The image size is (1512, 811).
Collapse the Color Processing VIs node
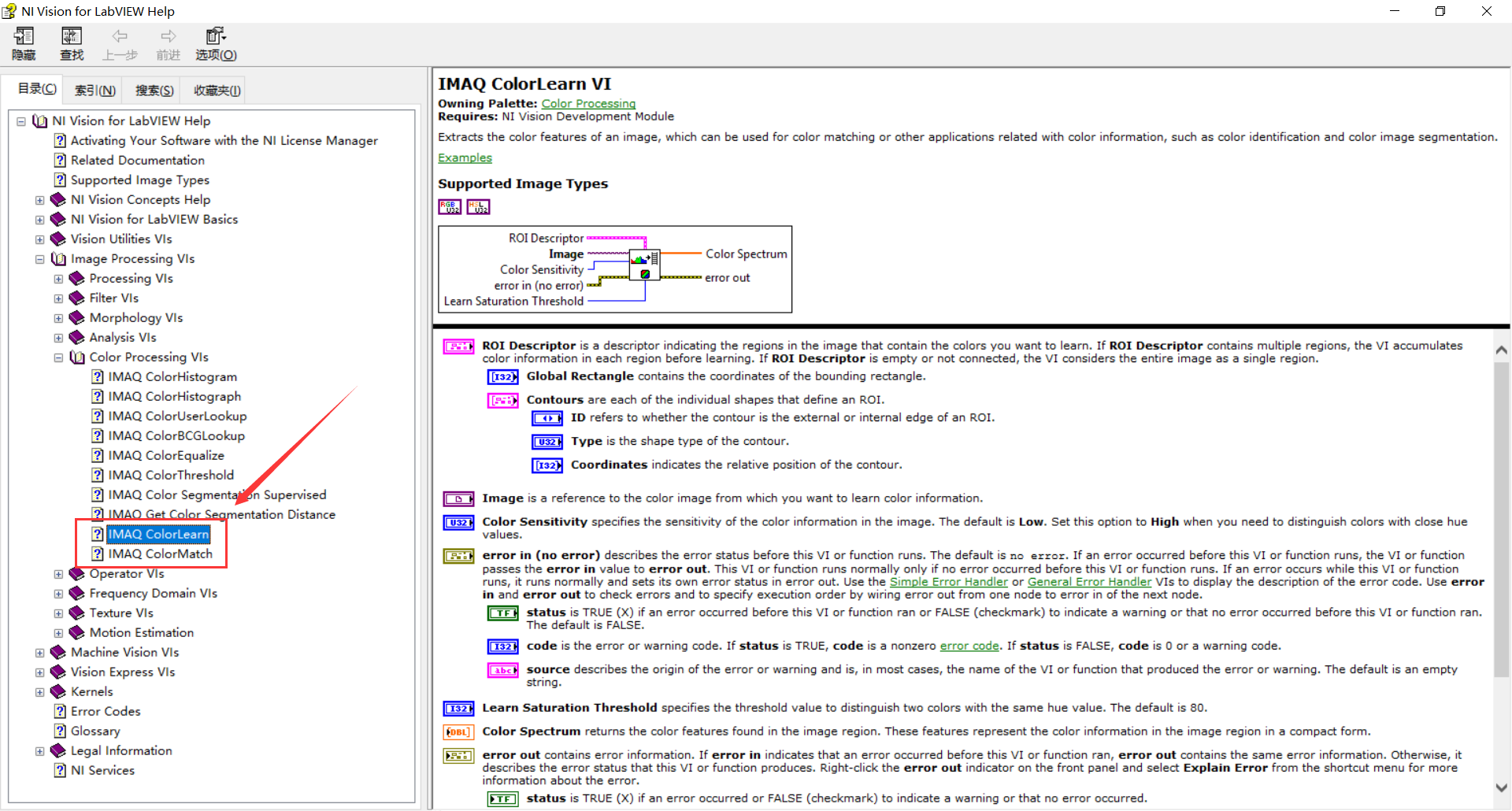(58, 357)
